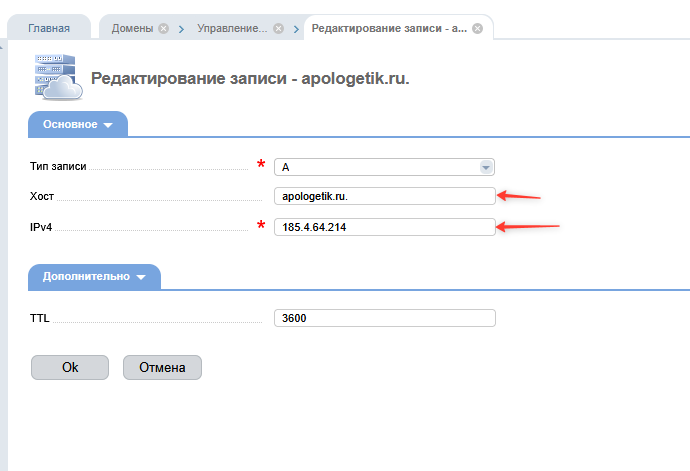Click the Отмена button

tap(162, 367)
